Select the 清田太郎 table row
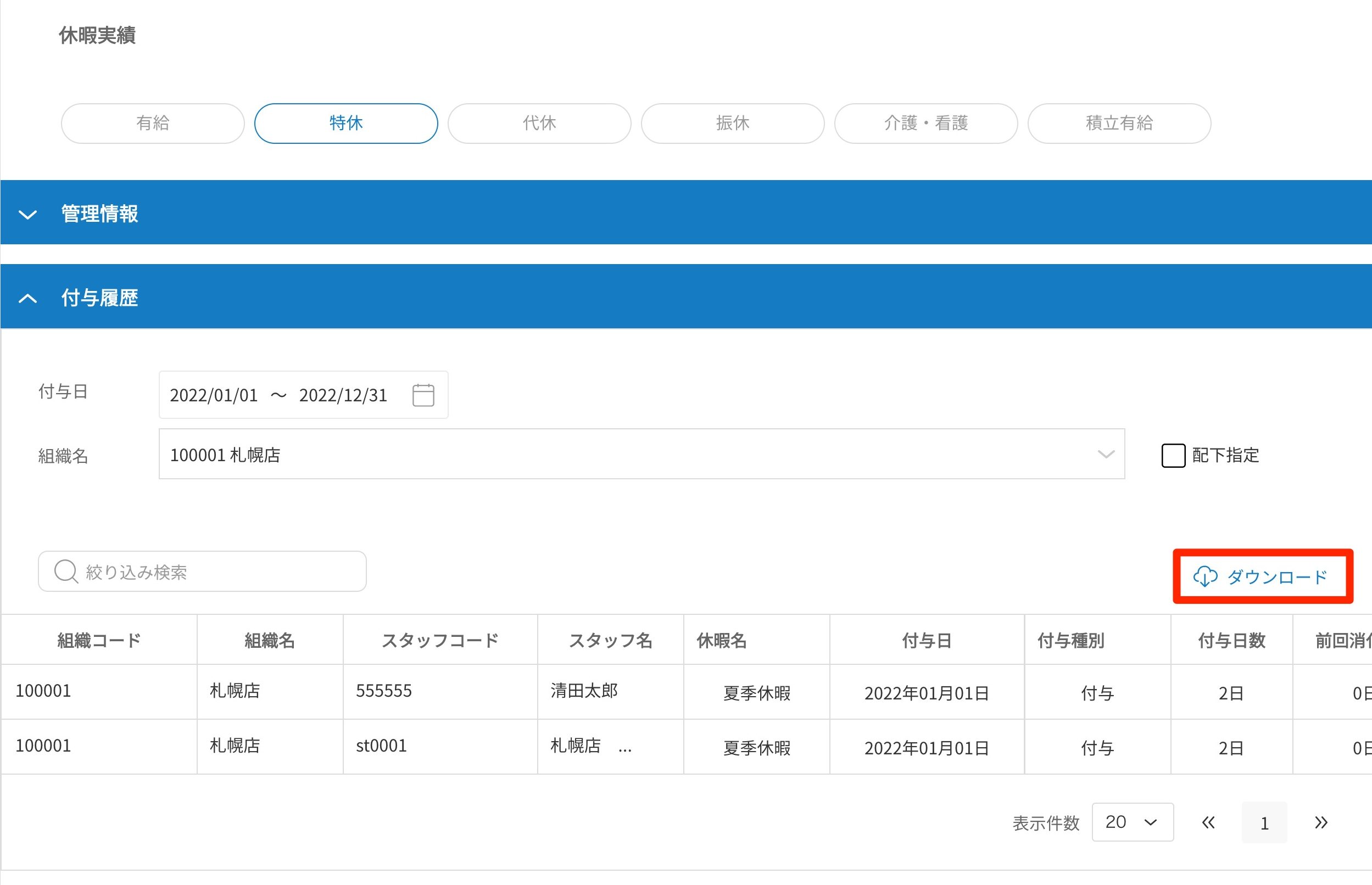This screenshot has height=885, width=1372. 583,691
